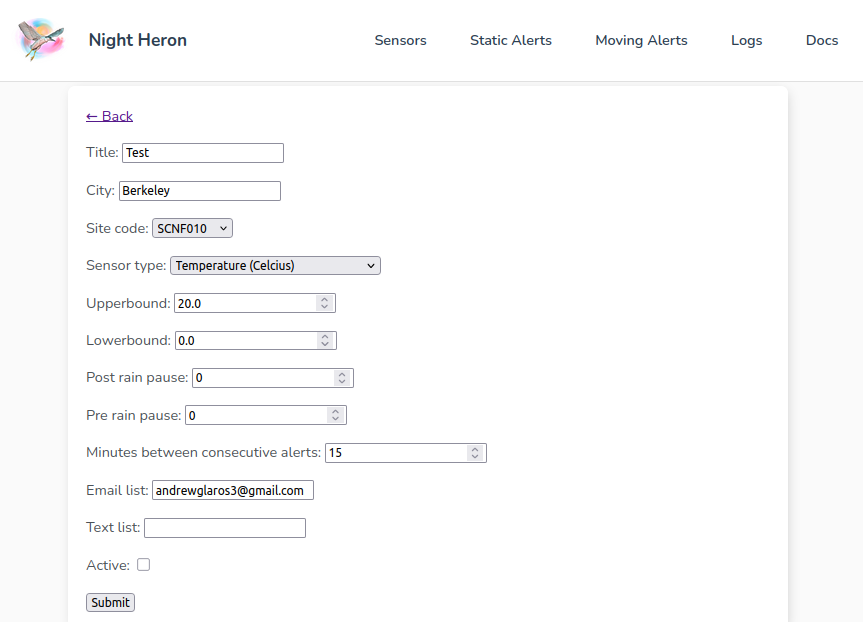This screenshot has height=622, width=863.
Task: Open Moving Alerts in the navigation
Action: click(641, 41)
